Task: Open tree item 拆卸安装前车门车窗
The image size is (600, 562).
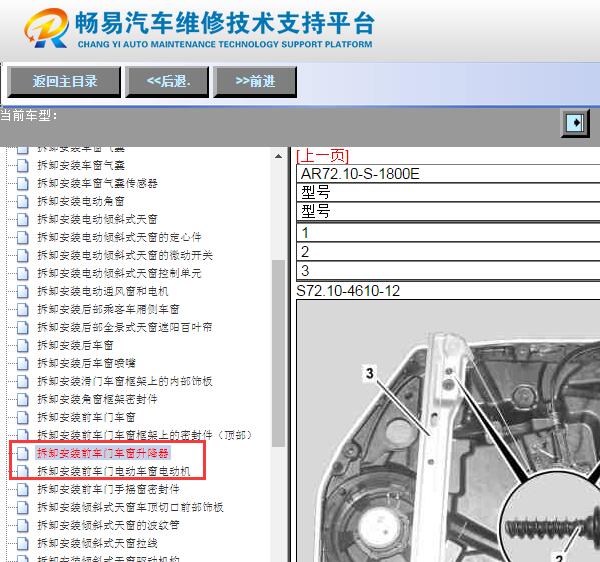Action: 86,417
